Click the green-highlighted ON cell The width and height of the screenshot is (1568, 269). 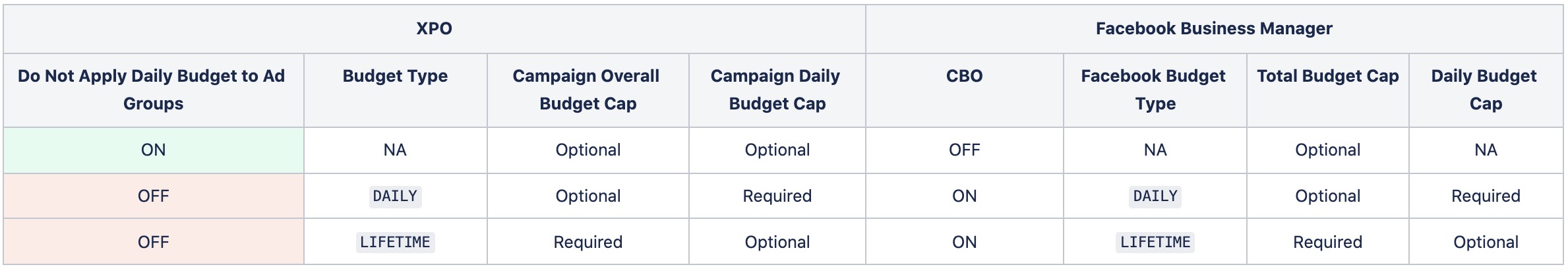coord(153,150)
